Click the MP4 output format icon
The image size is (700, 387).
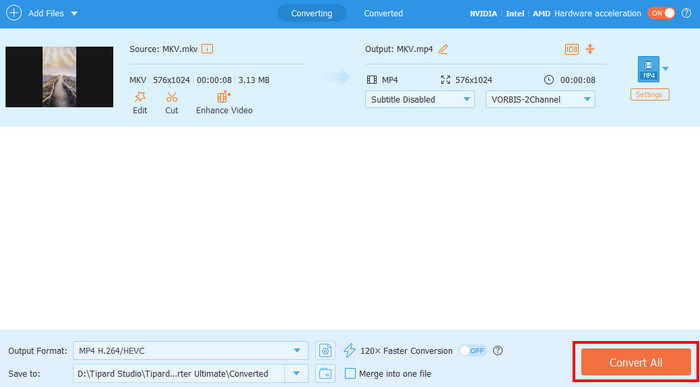pos(648,69)
